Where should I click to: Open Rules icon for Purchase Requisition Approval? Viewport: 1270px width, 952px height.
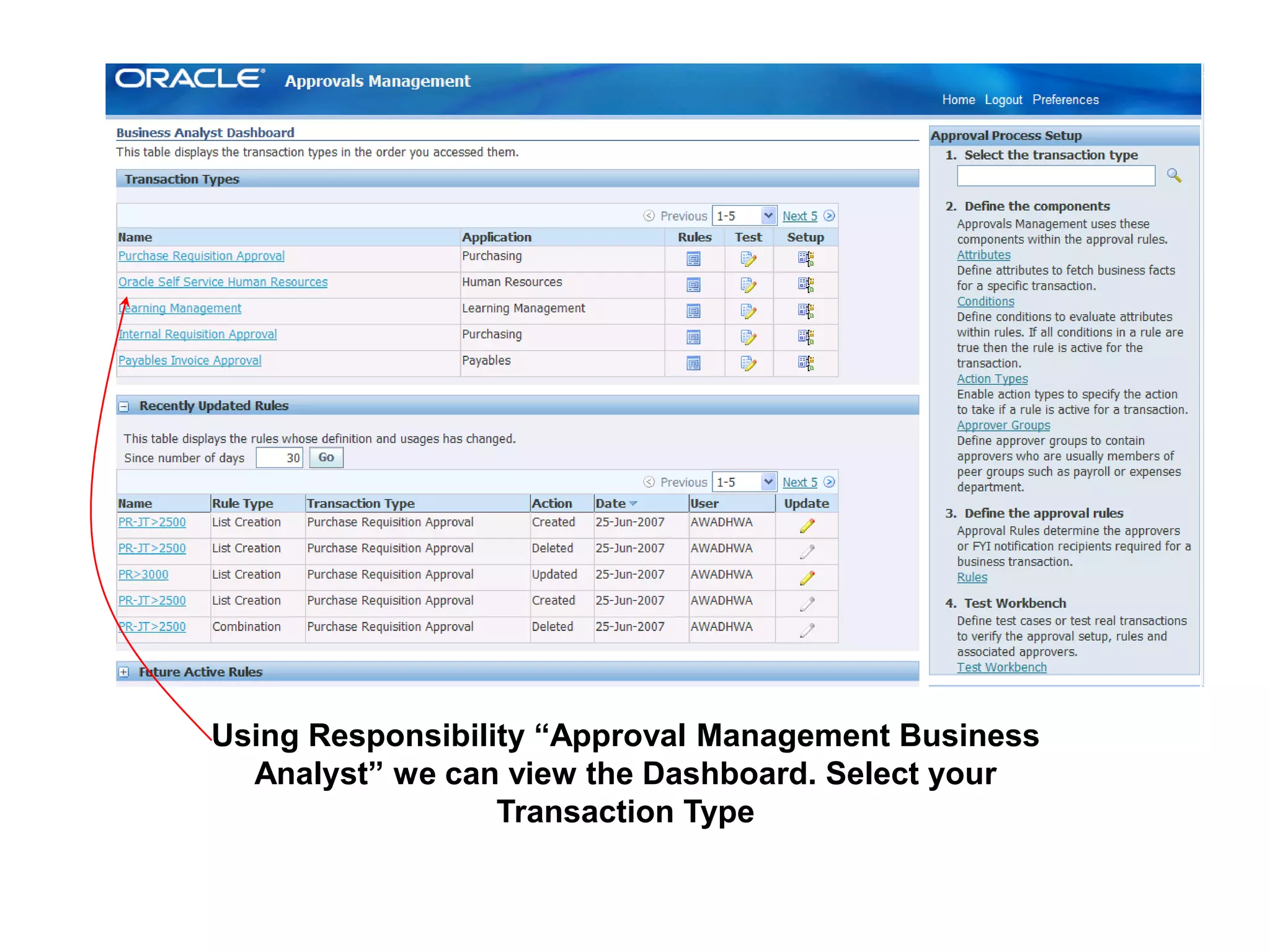pyautogui.click(x=693, y=259)
